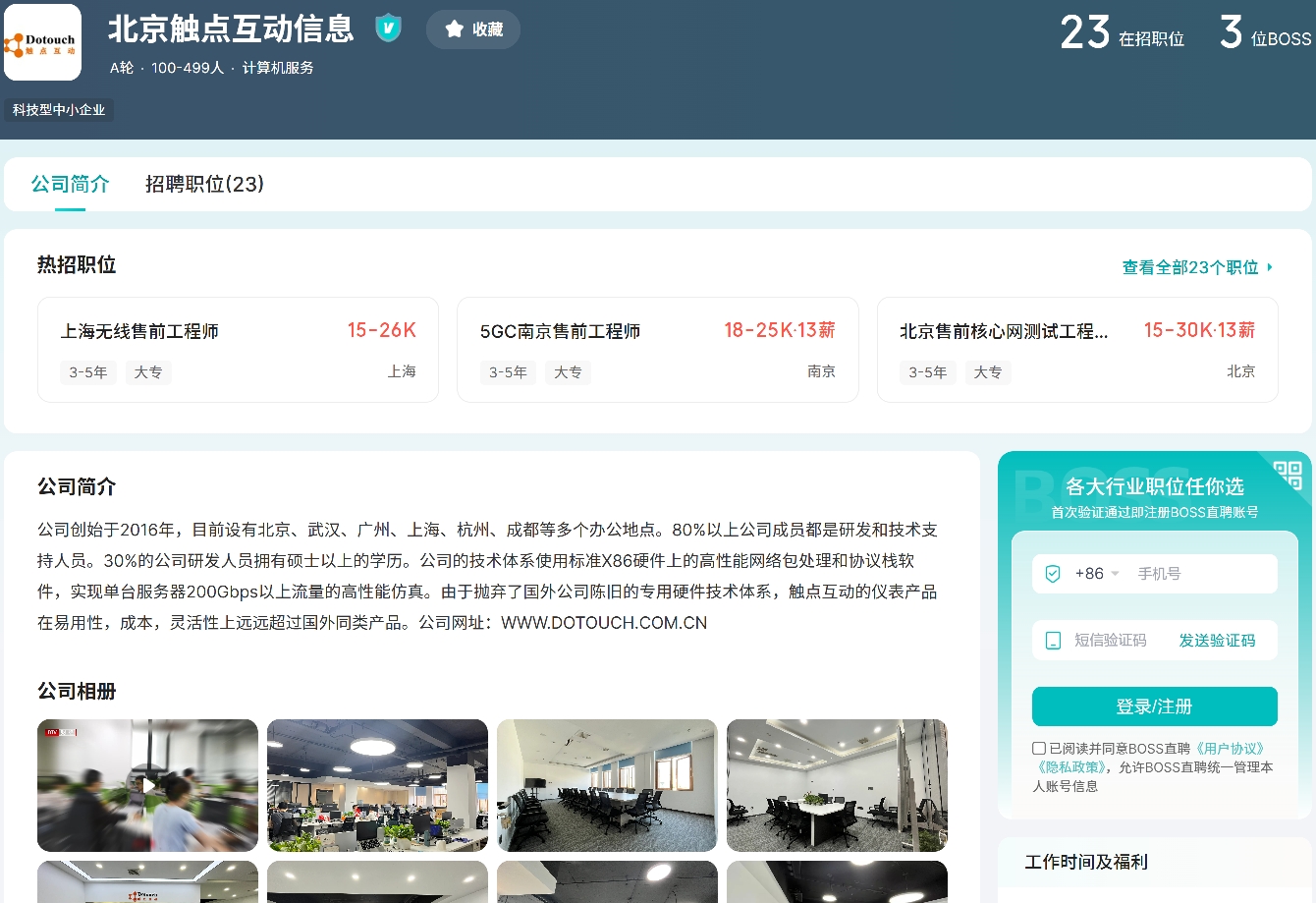
Task: Open the white-table meeting room photo thumbnail
Action: pos(837,785)
